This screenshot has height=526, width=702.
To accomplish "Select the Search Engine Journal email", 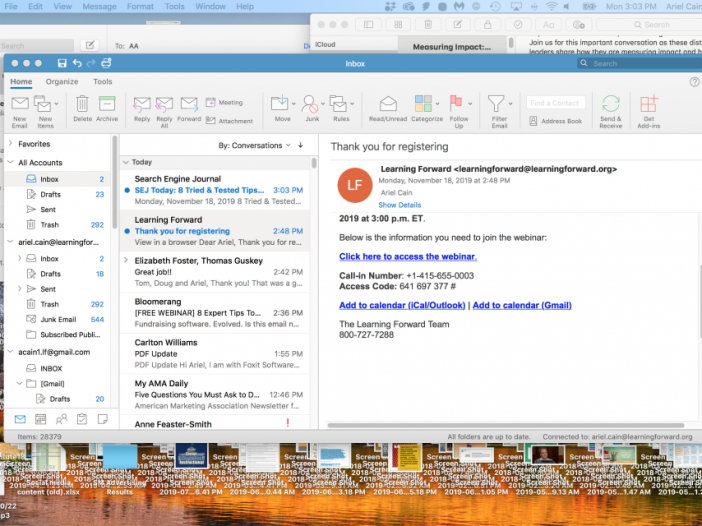I will click(x=215, y=190).
